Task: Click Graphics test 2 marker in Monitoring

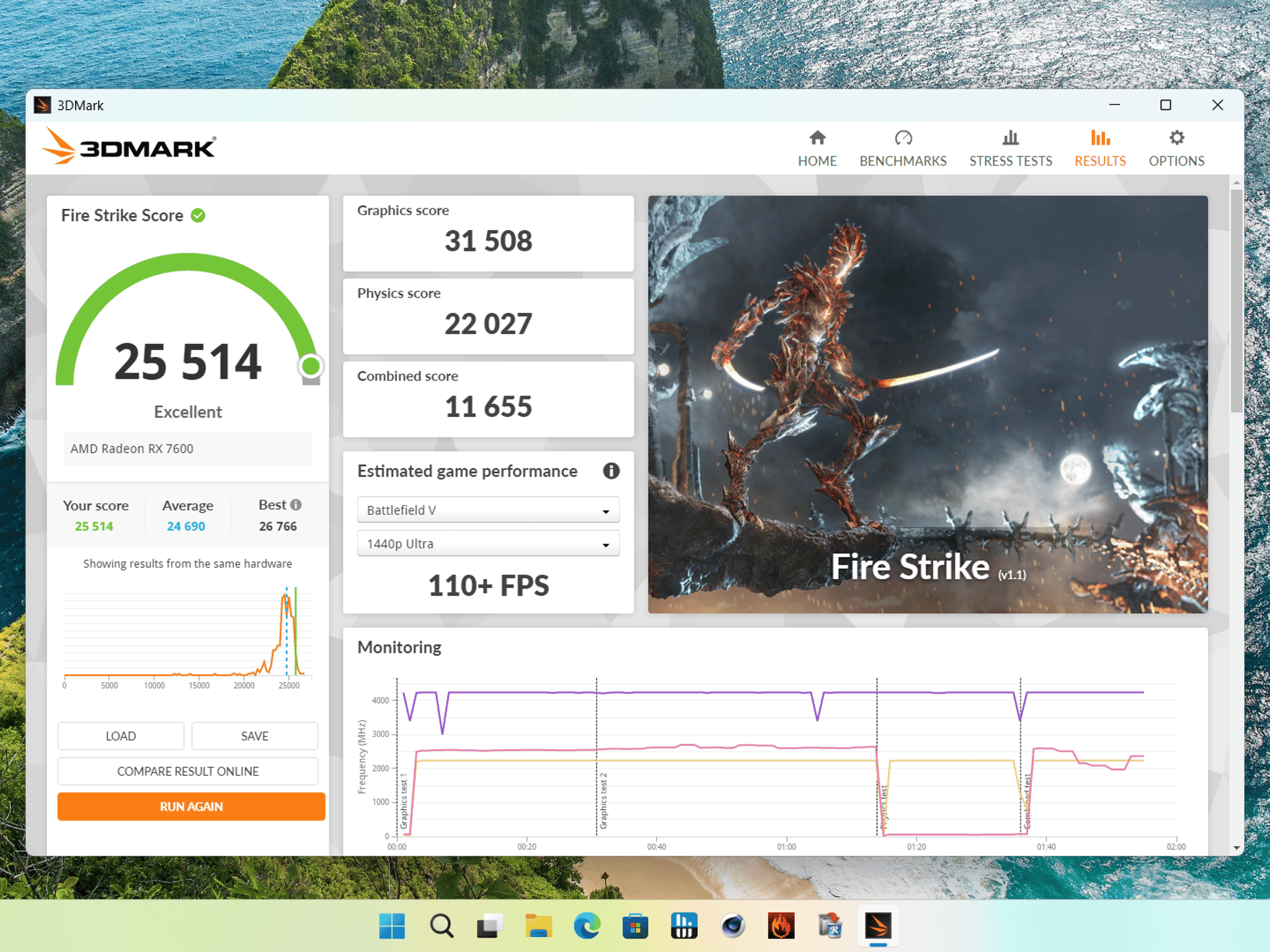Action: coord(603,800)
